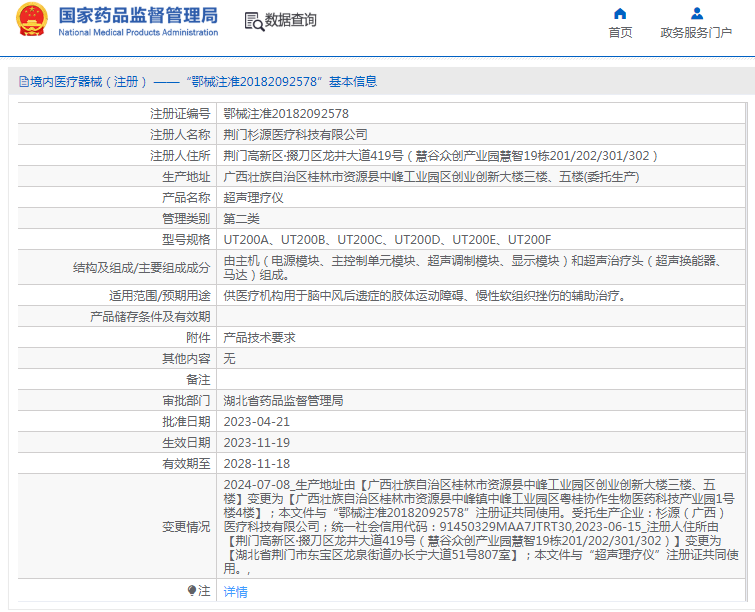
Task: Click the model list UT200A、UT200B…
Action: pyautogui.click(x=387, y=240)
